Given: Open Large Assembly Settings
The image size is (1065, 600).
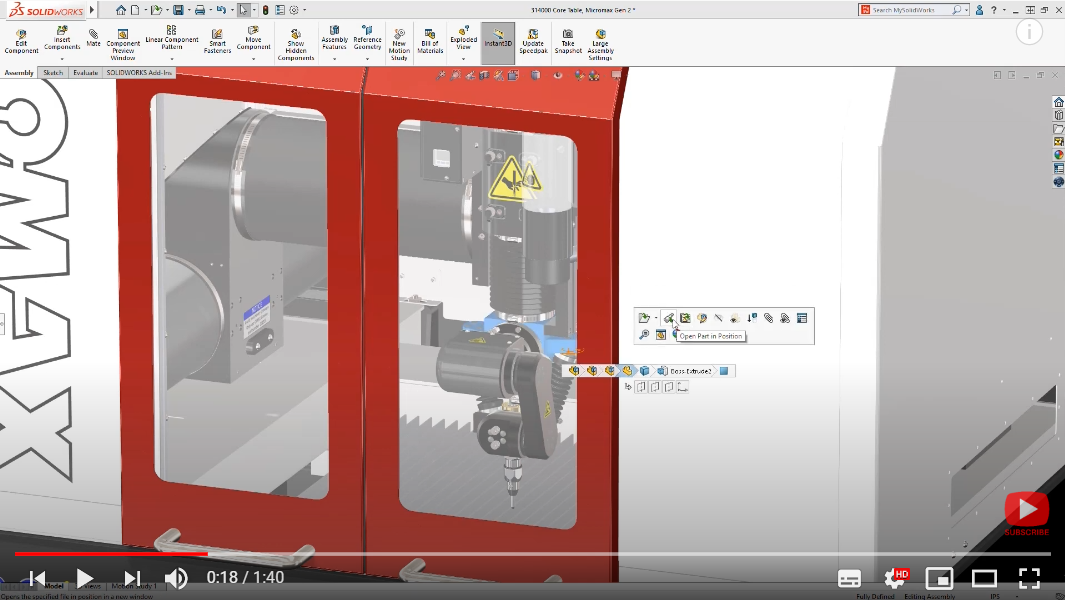Looking at the screenshot, I should point(600,45).
